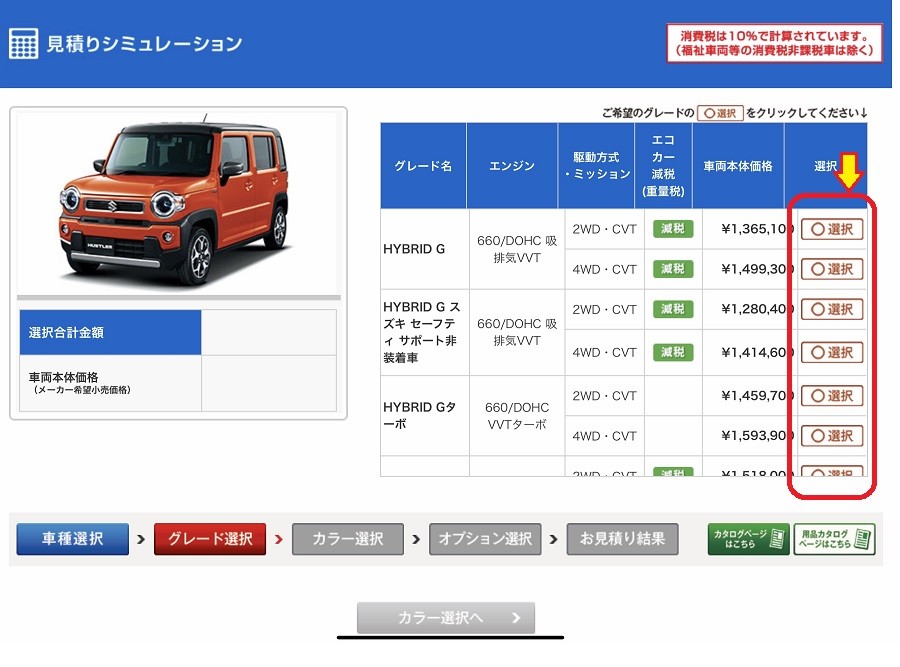This screenshot has height=667, width=900.
Task: Click the 減税 badge for ¥1,499,300 row
Action: [x=673, y=269]
